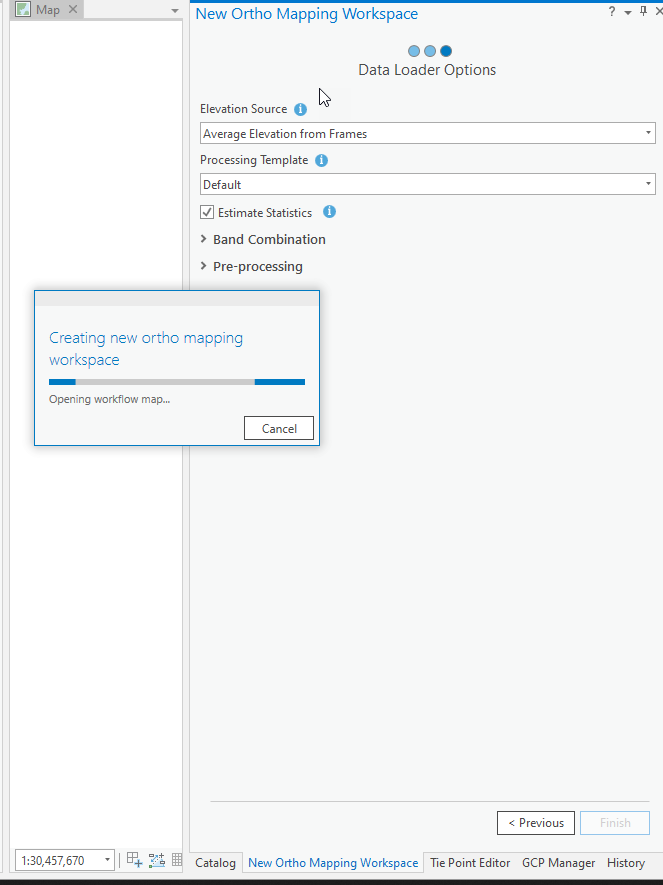This screenshot has height=885, width=663.
Task: Switch to the Tie Point Editor tab
Action: tap(470, 862)
